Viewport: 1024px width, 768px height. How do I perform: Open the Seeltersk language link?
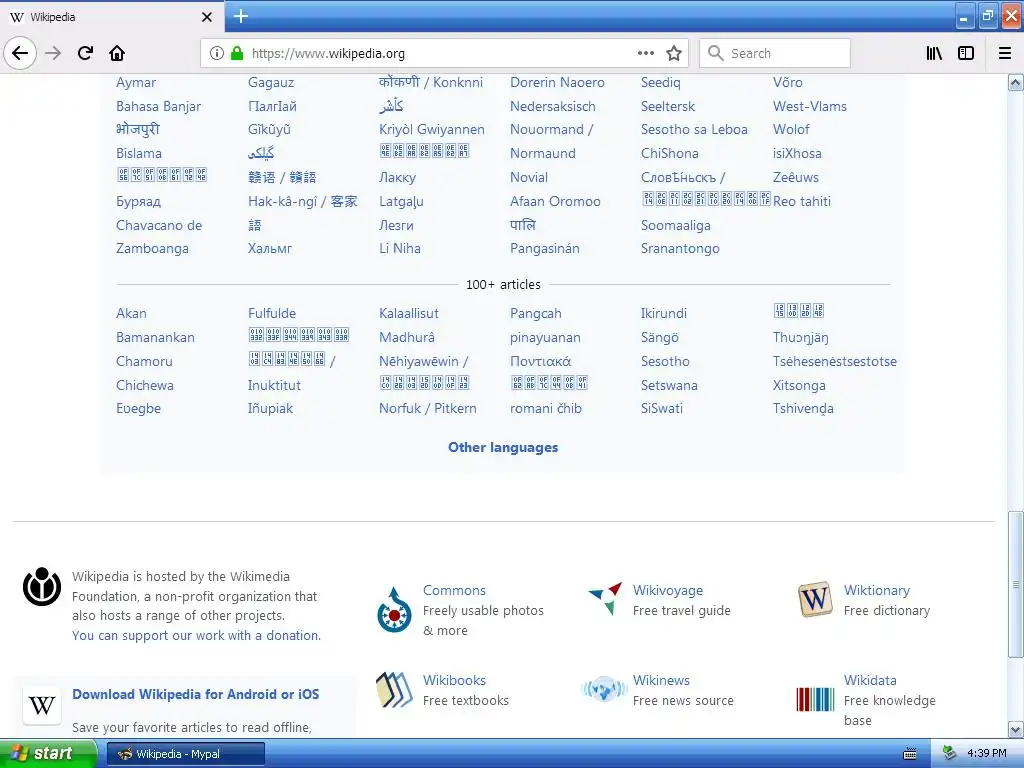click(667, 106)
